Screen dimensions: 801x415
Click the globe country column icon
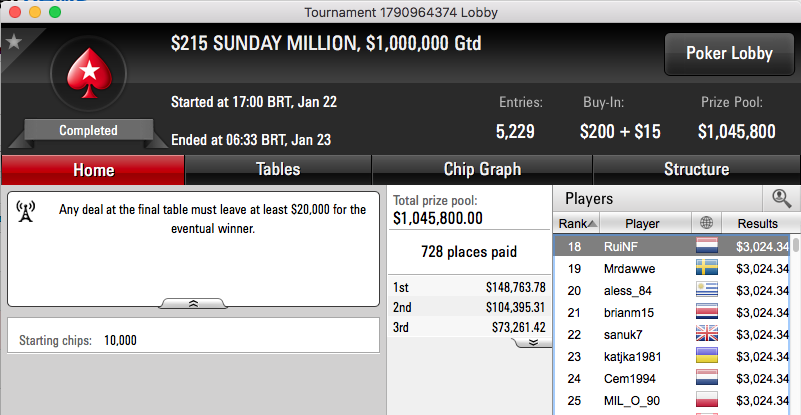706,223
